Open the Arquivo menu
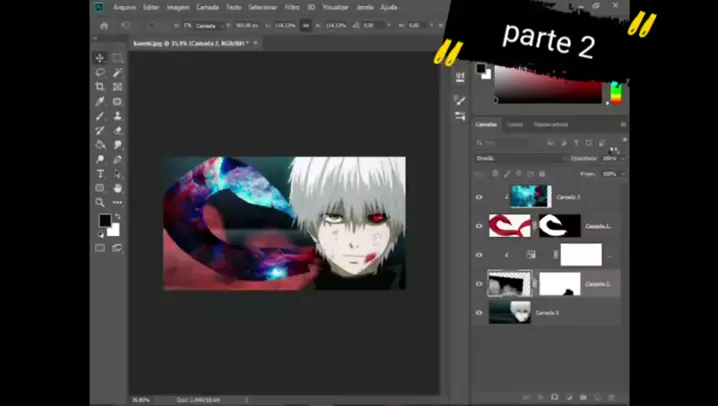Screen dimensions: 718x406 tap(124, 7)
